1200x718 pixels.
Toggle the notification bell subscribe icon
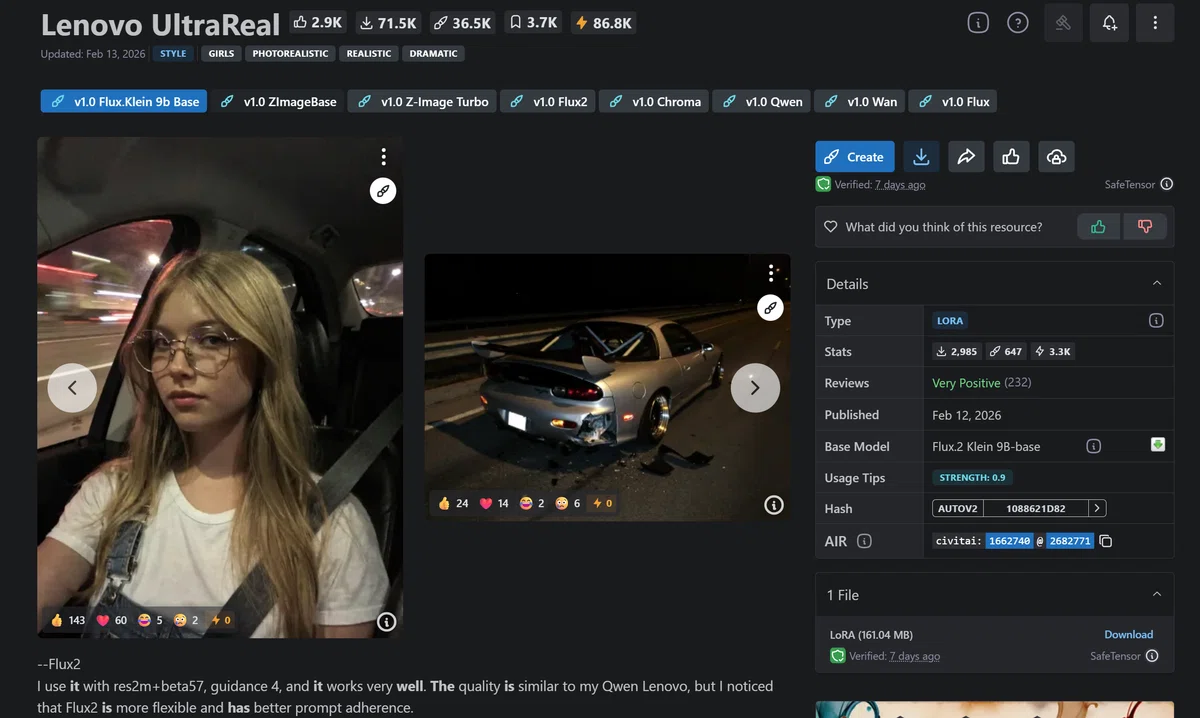1110,23
